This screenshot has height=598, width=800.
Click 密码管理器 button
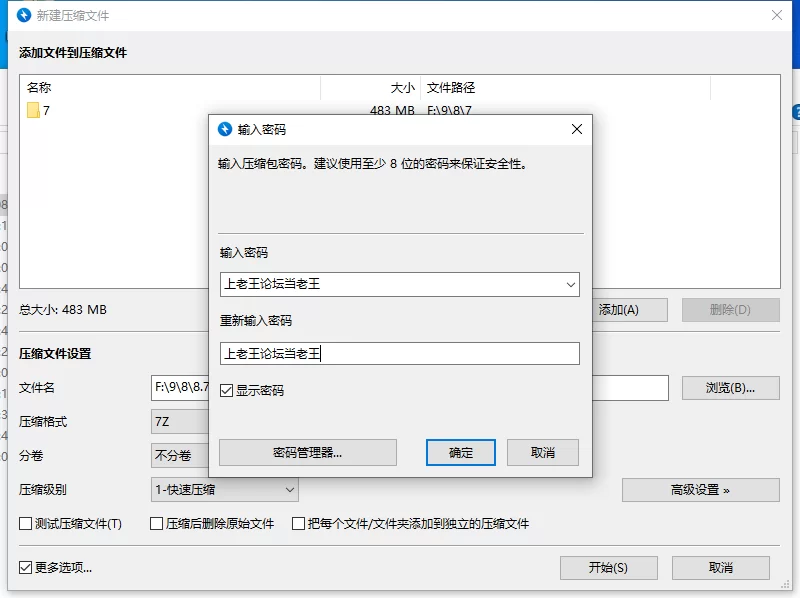(x=308, y=453)
